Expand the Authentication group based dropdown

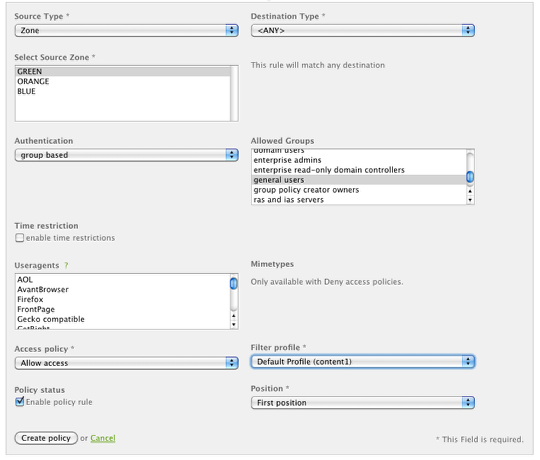point(126,155)
